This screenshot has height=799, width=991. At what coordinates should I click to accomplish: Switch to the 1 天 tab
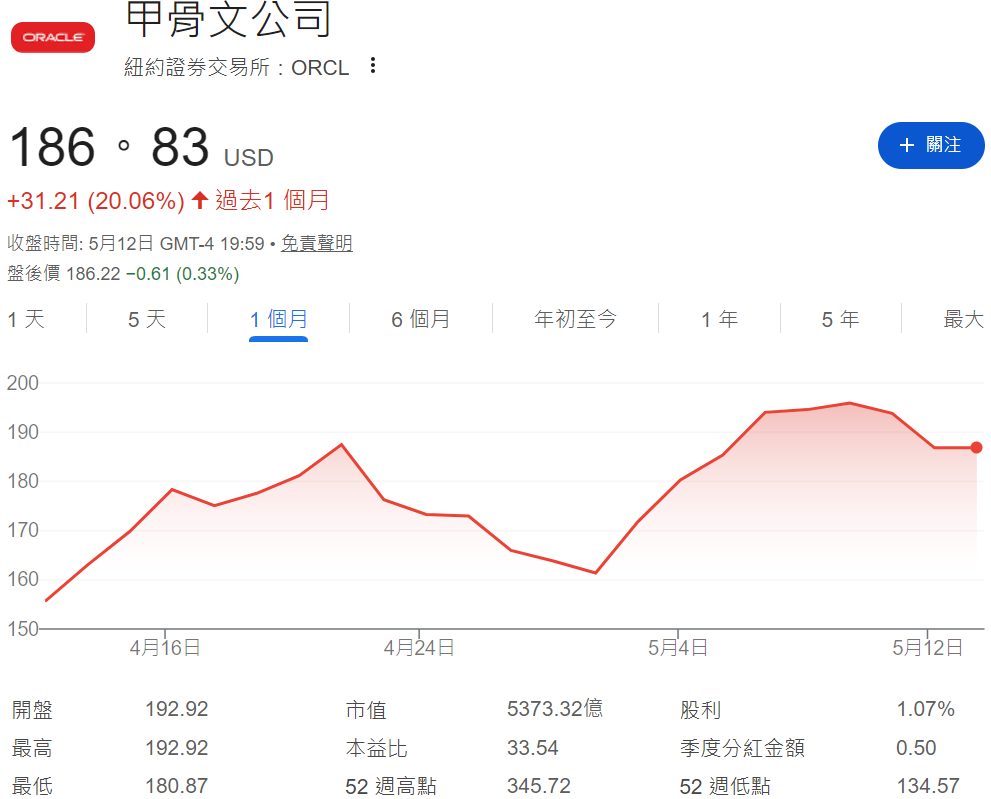pos(26,319)
